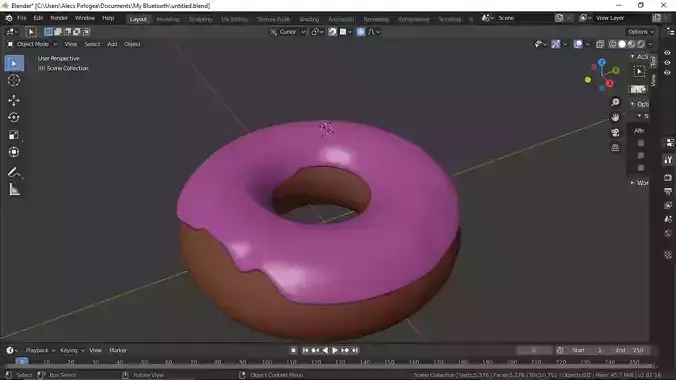Open object visibility filter dropdown
676x380 pixels.
(x=539, y=44)
